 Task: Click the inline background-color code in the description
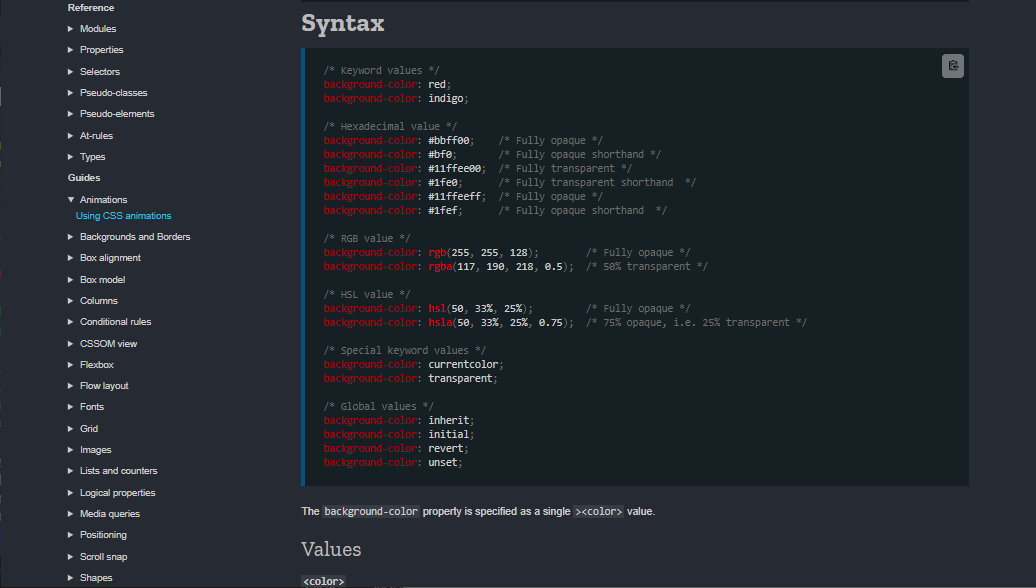pyautogui.click(x=371, y=511)
